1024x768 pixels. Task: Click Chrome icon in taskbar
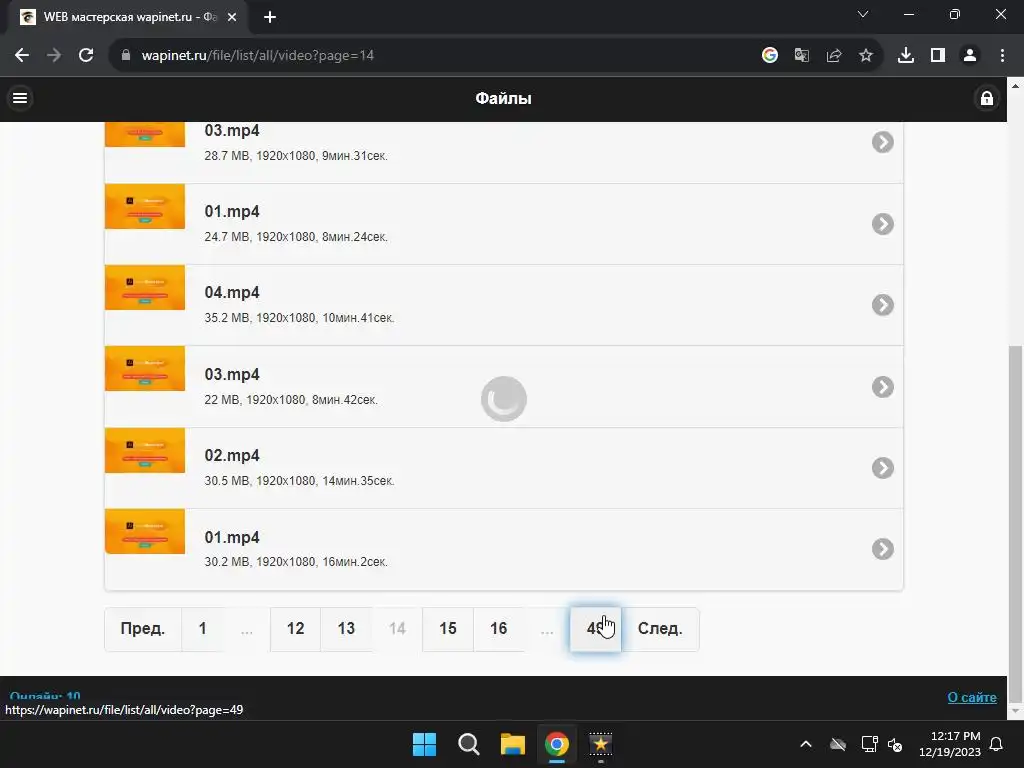[x=556, y=744]
